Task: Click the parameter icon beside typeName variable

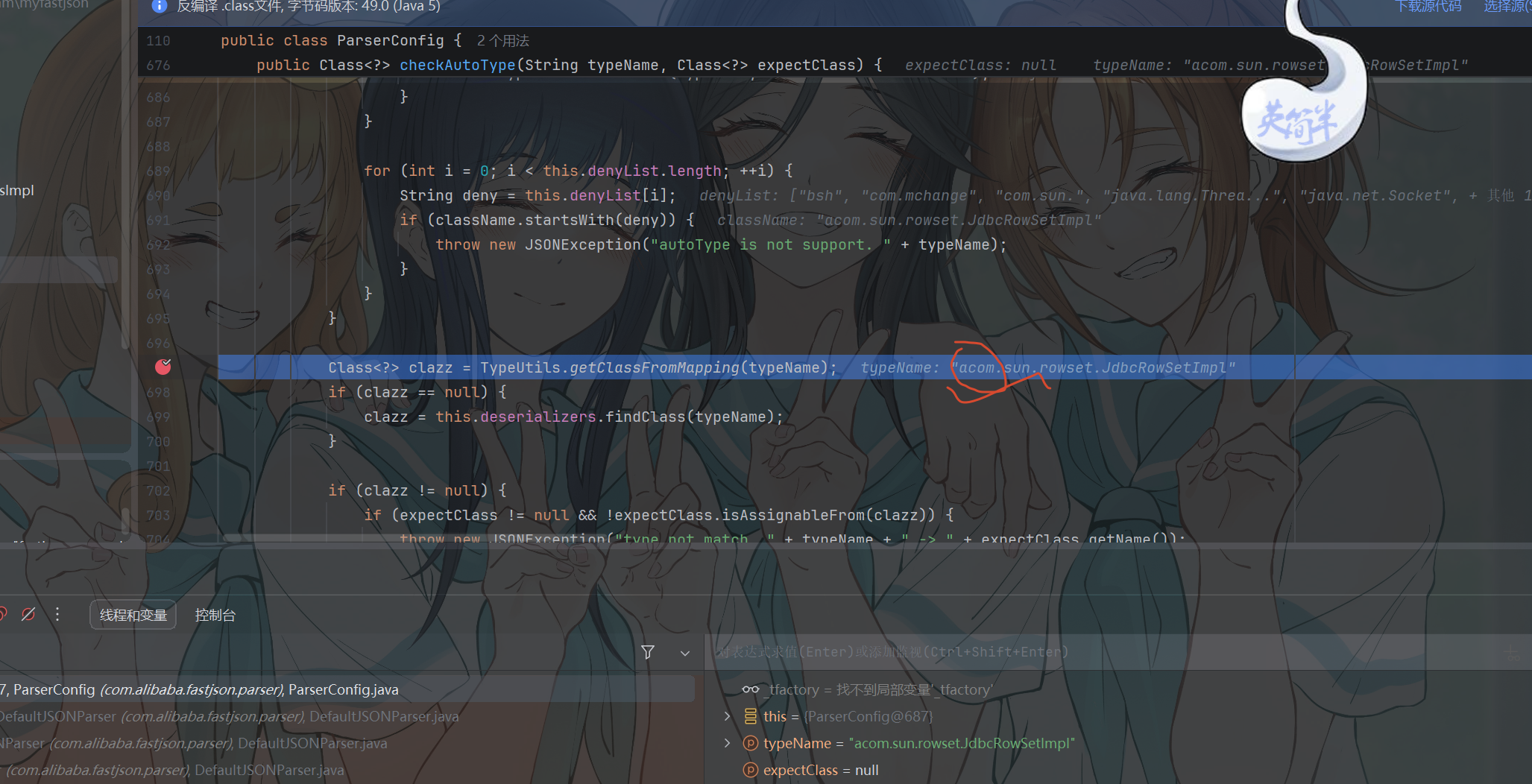Action: click(x=751, y=743)
